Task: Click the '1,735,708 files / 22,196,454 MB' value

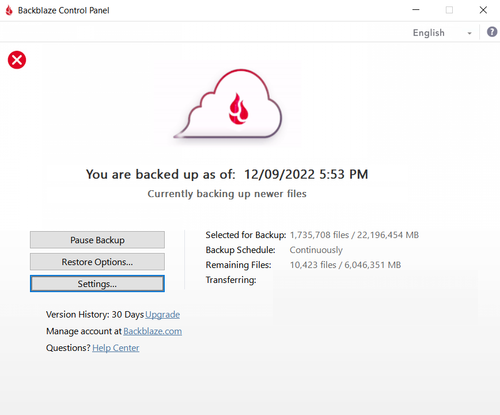Action: click(x=354, y=235)
